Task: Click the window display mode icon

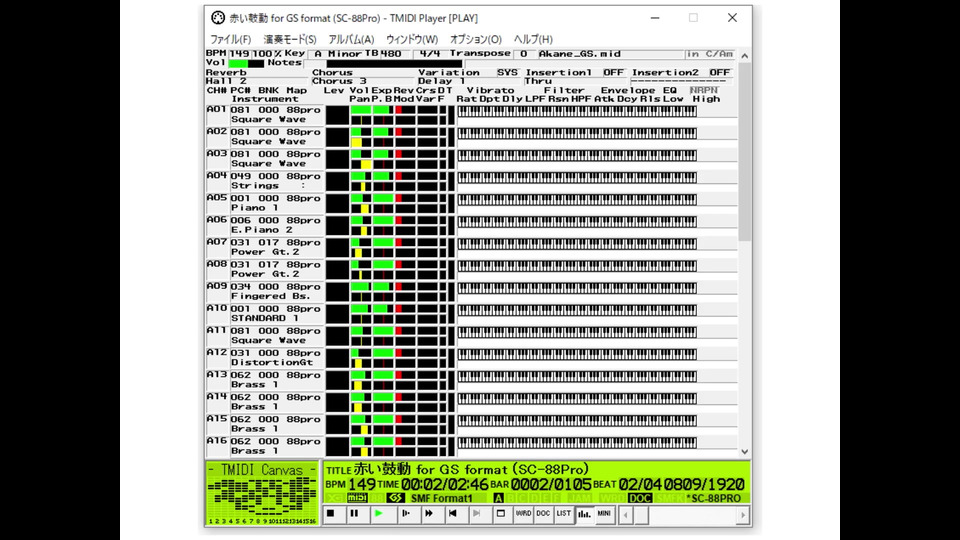Action: tap(501, 514)
